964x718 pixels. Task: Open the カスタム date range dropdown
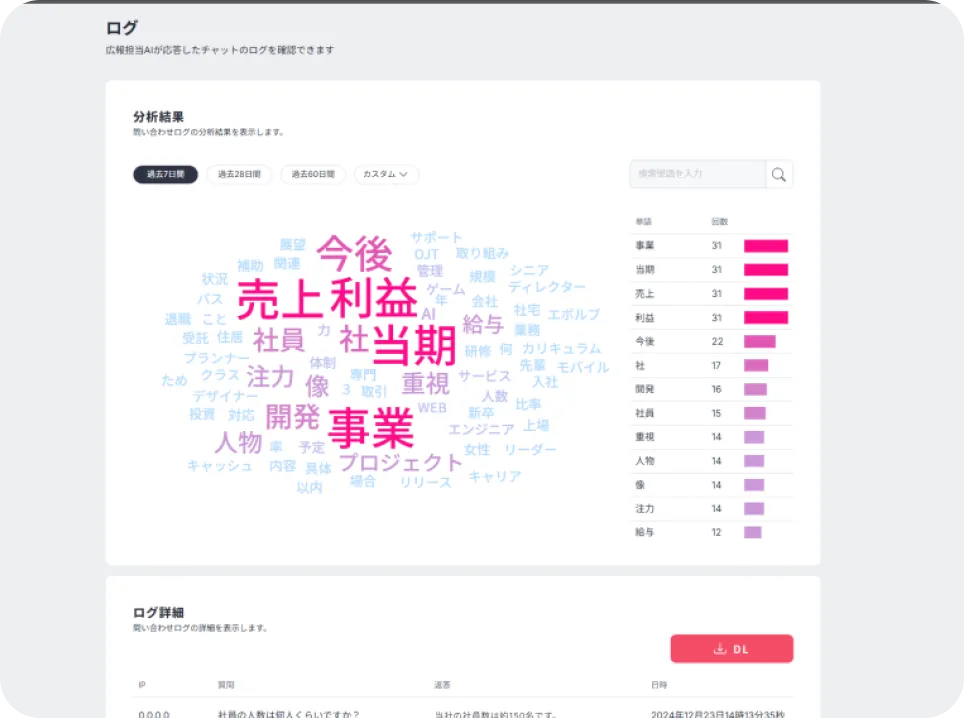pyautogui.click(x=386, y=174)
